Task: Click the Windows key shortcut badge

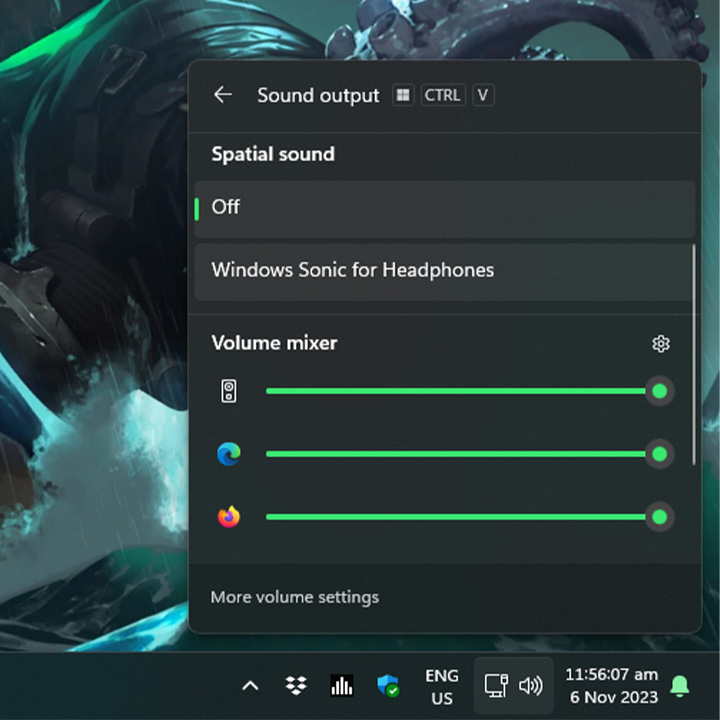Action: click(x=403, y=95)
